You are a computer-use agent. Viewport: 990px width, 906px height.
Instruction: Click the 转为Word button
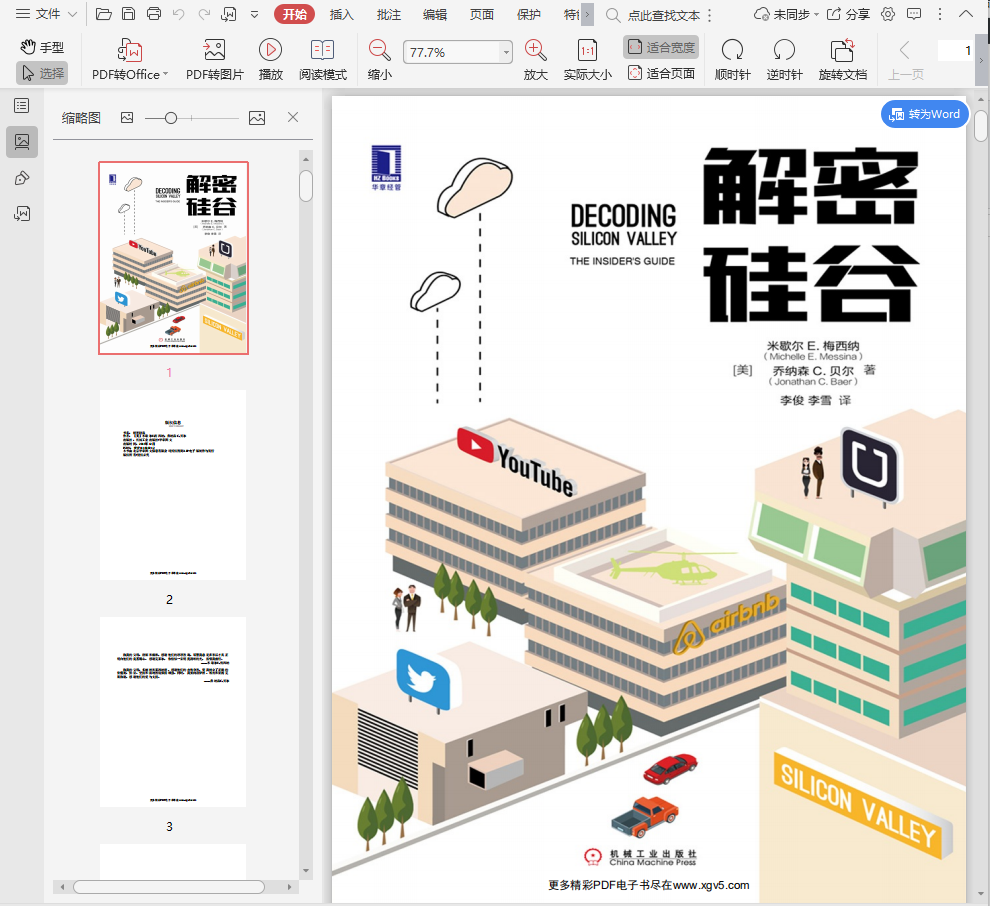[x=924, y=114]
